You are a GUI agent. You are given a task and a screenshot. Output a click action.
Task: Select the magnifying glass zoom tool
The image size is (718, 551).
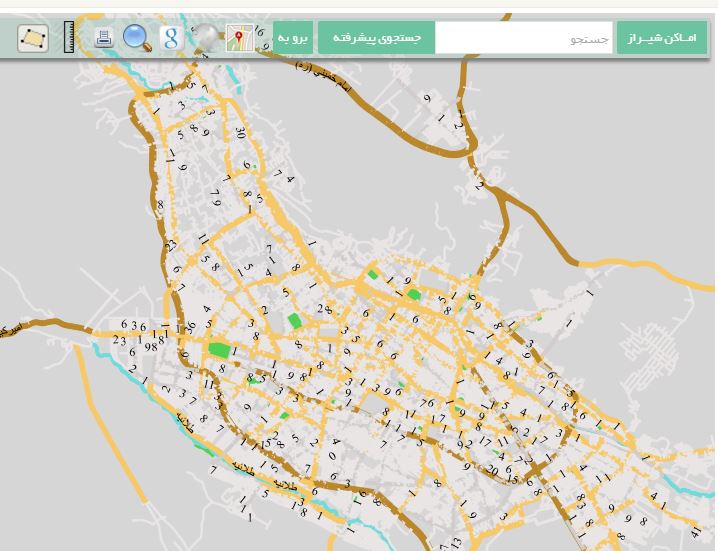tap(137, 38)
